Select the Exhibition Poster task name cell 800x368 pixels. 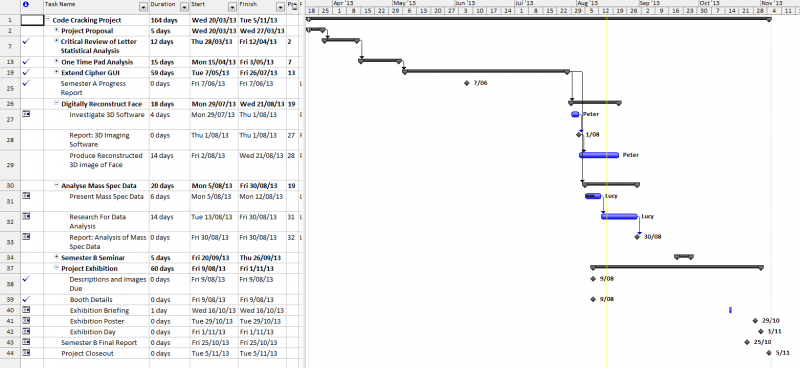pyautogui.click(x=96, y=321)
